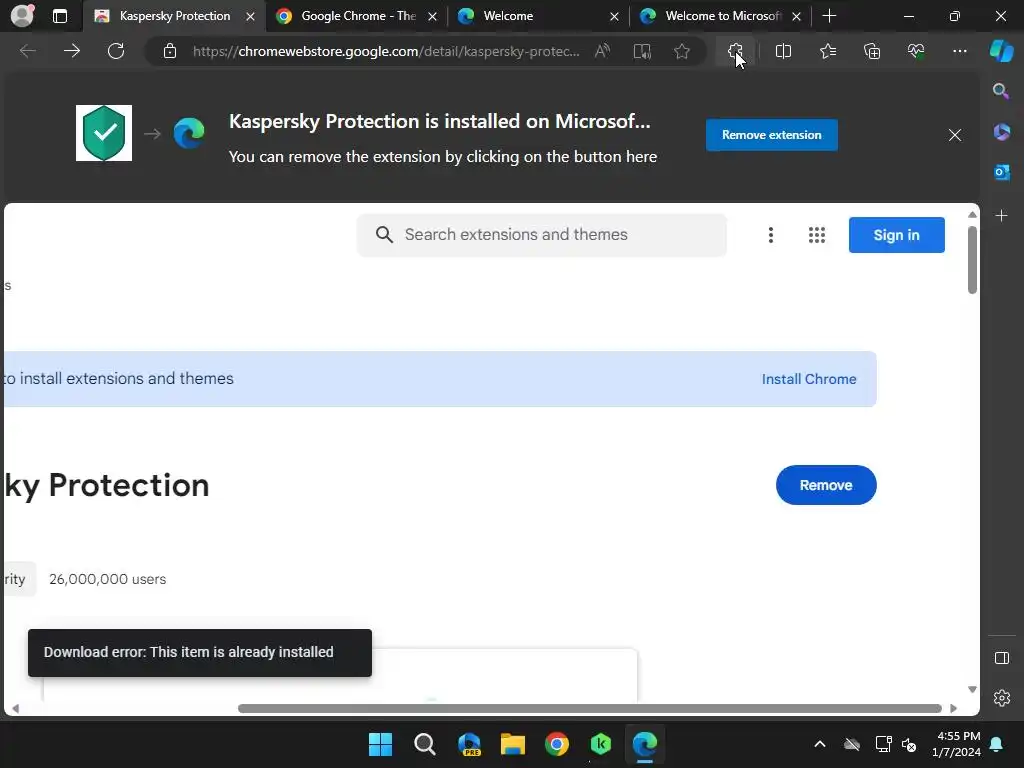Image resolution: width=1024 pixels, height=768 pixels.
Task: Open a new tab with plus button
Action: coord(829,16)
